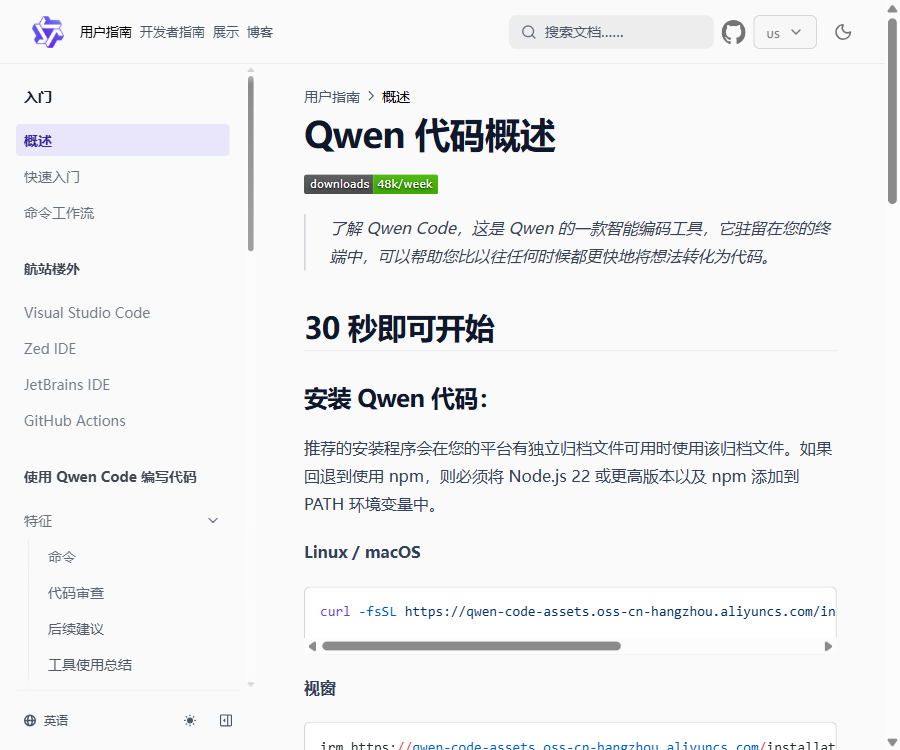Click the sidebar vertical scrollbar thumb
The height and width of the screenshot is (750, 900).
(x=251, y=164)
